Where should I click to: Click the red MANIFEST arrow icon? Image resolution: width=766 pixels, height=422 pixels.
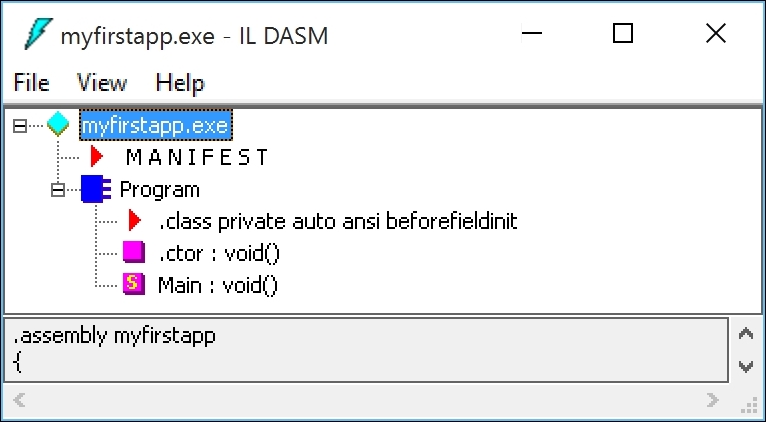tap(97, 156)
